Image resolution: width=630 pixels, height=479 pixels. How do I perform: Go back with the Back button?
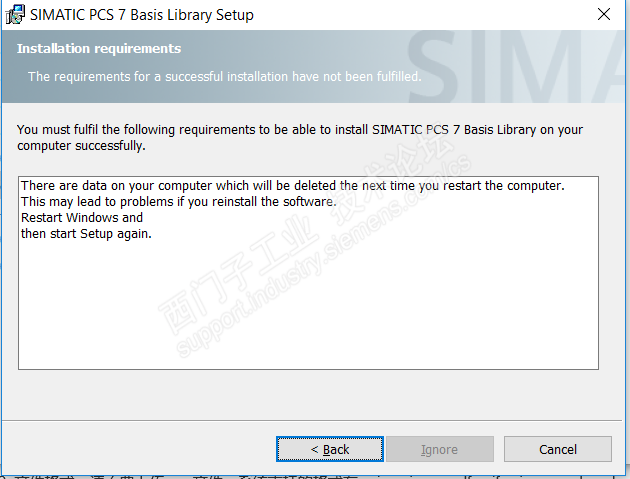click(329, 449)
